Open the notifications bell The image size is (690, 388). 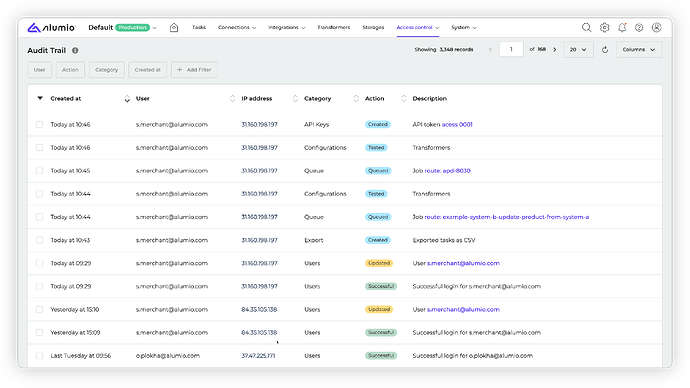click(622, 28)
